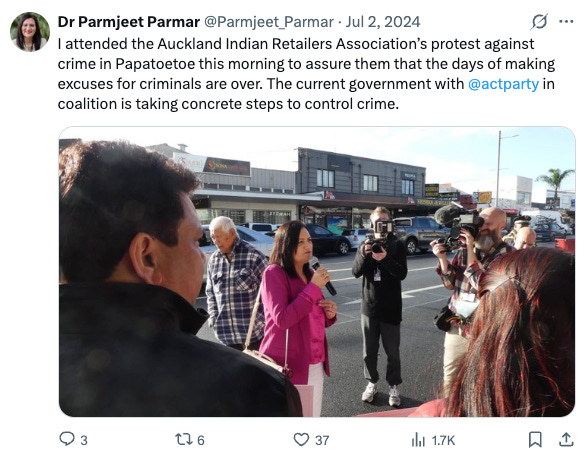Click the Dr Parmjeet Parmar display name
The height and width of the screenshot is (459, 586).
click(x=129, y=22)
